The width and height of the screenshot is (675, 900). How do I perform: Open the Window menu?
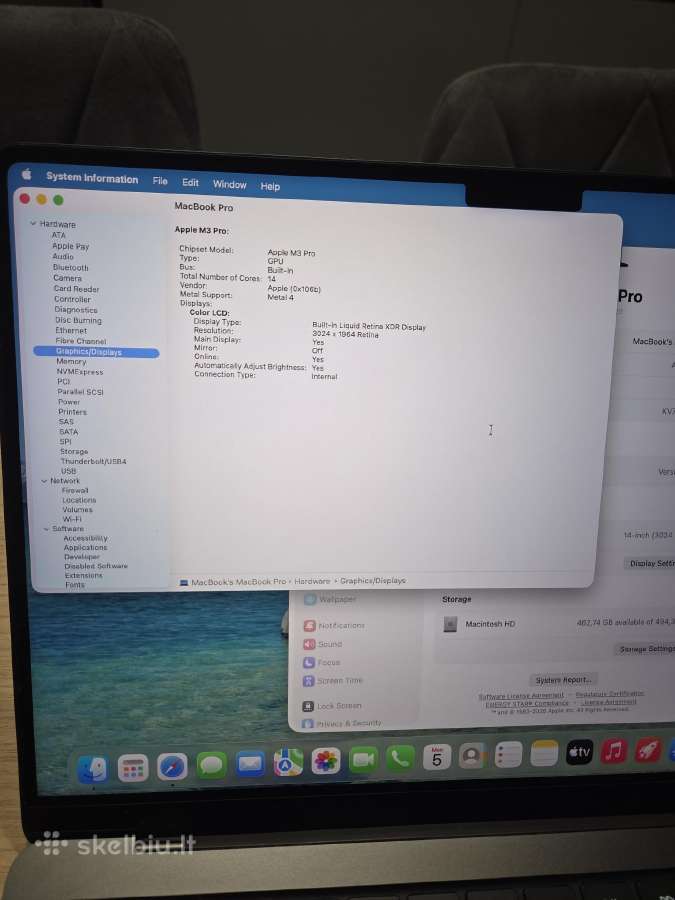[x=230, y=184]
